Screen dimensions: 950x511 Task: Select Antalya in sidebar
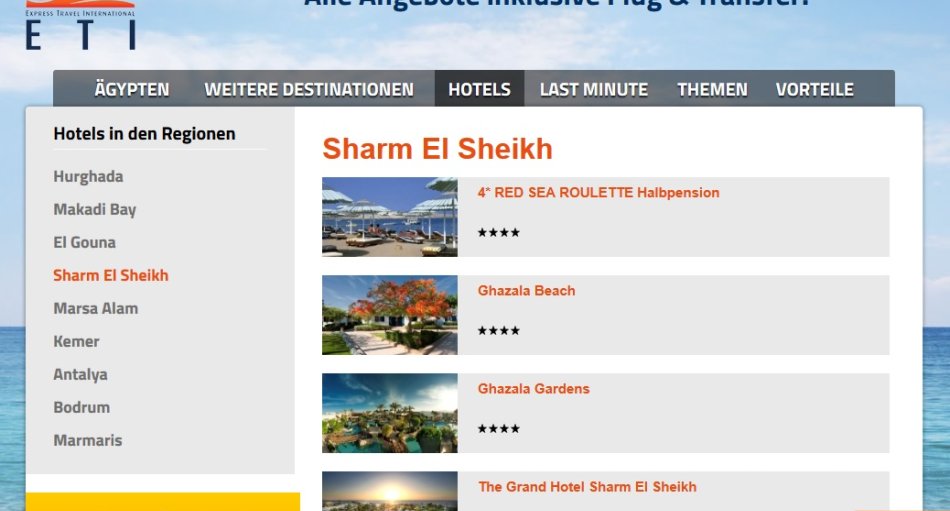[x=80, y=375]
